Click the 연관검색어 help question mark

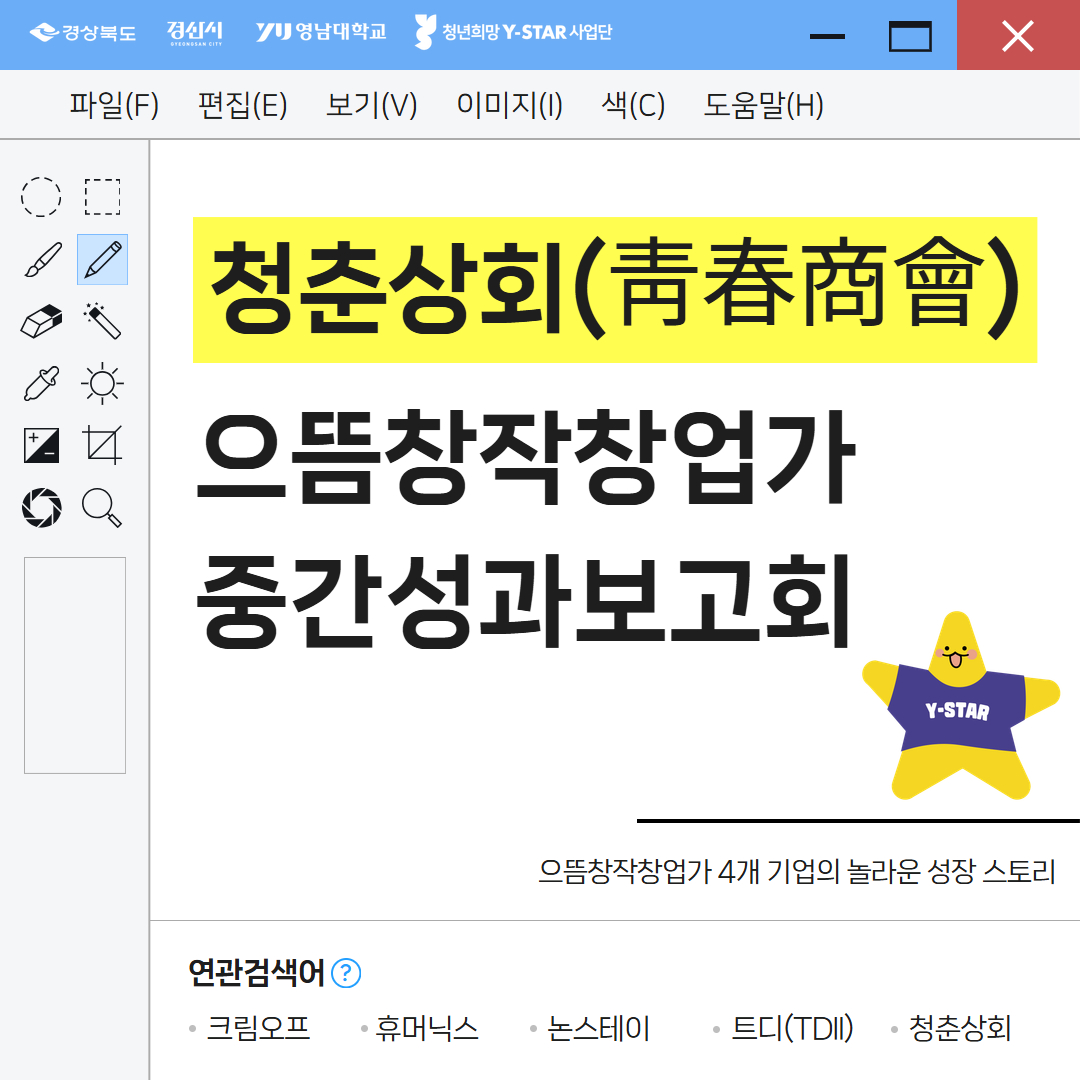click(346, 973)
